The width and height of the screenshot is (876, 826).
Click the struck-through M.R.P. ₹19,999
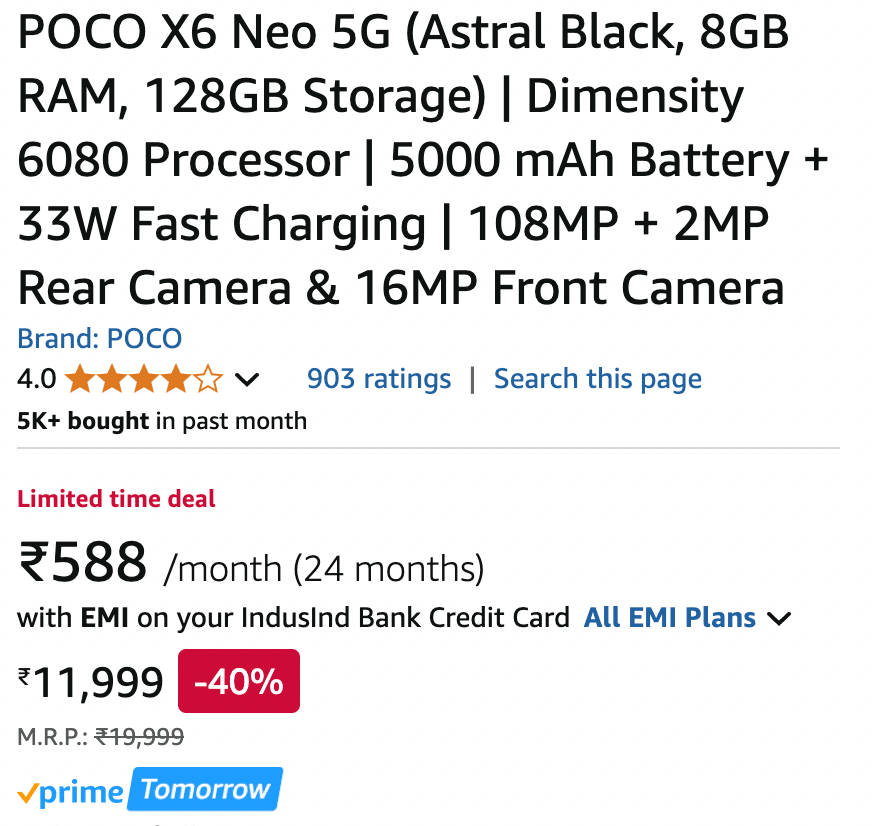pyautogui.click(x=138, y=738)
